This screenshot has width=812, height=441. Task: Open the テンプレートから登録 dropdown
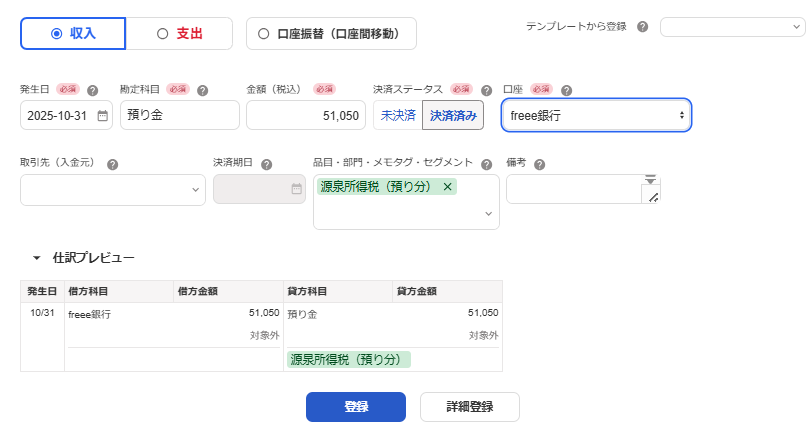733,27
